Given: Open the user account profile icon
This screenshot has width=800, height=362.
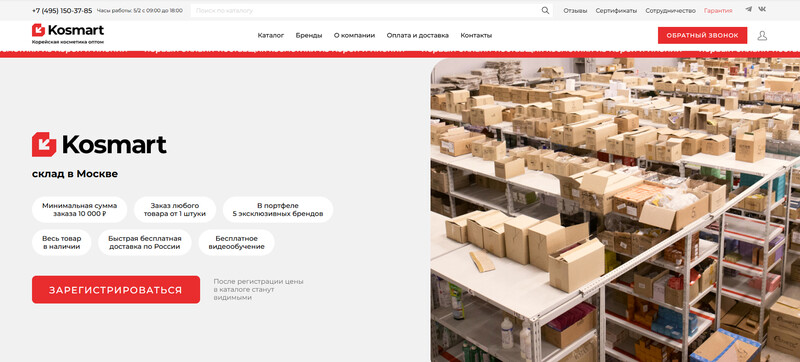Looking at the screenshot, I should coord(762,35).
